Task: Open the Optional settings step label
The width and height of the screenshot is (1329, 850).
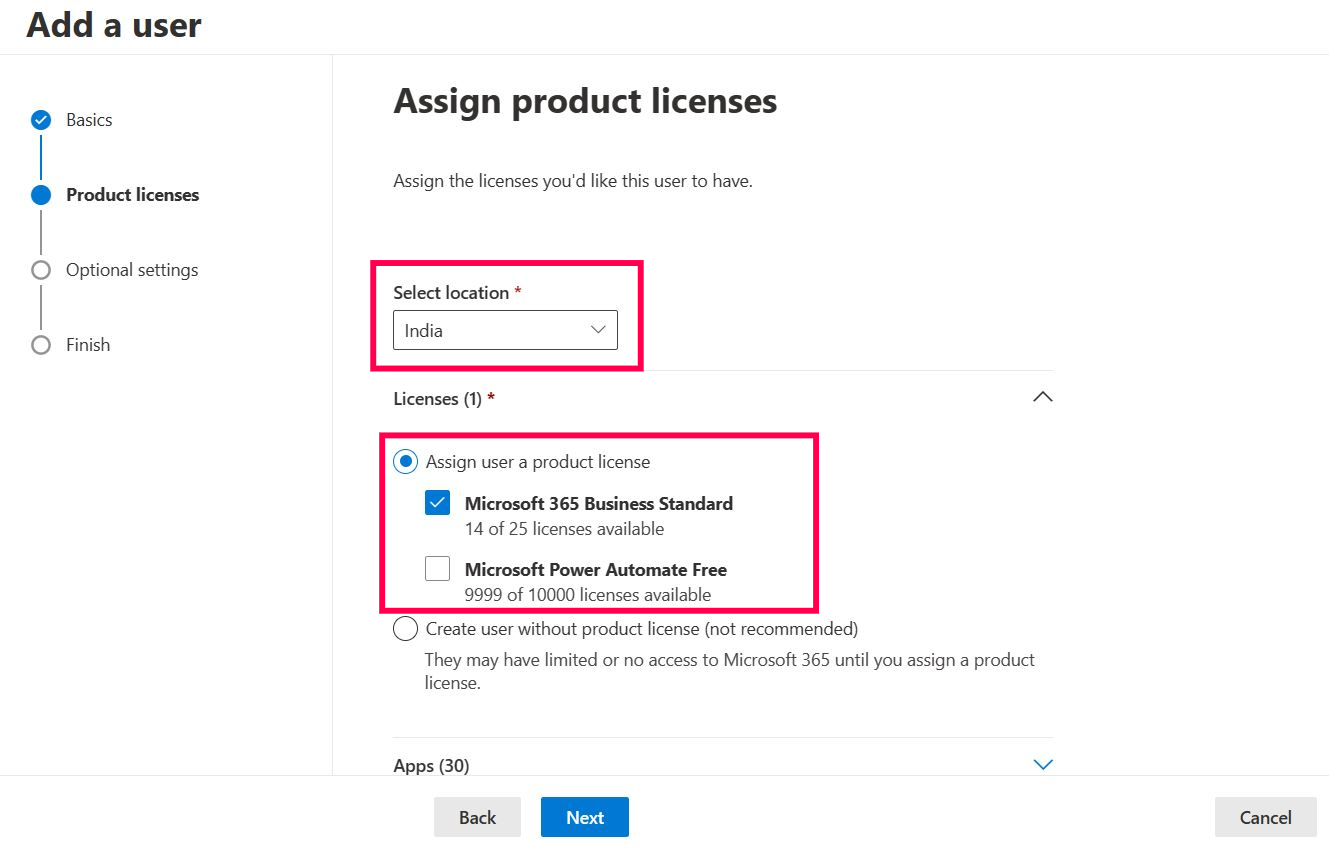Action: (132, 270)
